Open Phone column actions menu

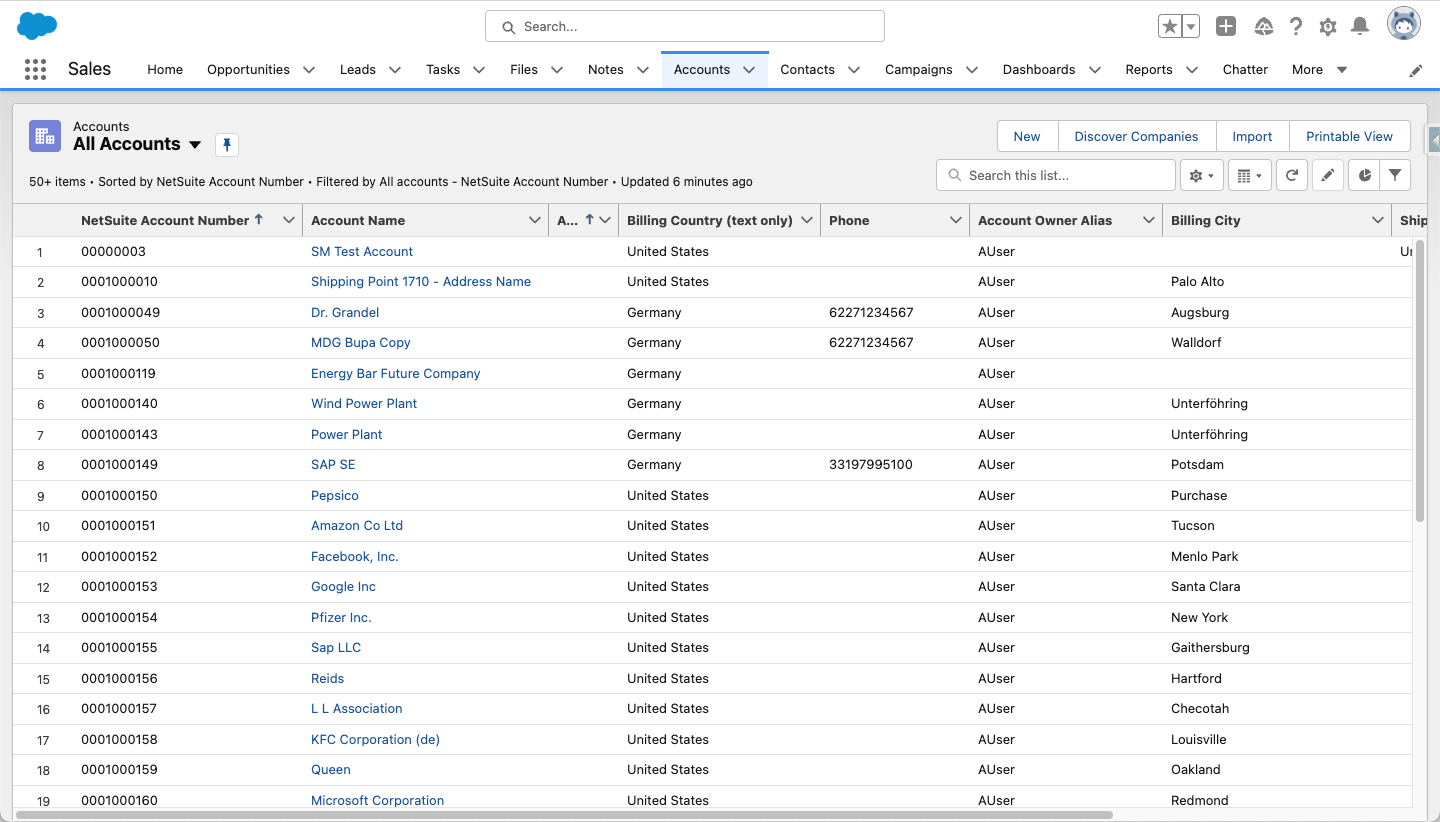point(956,220)
